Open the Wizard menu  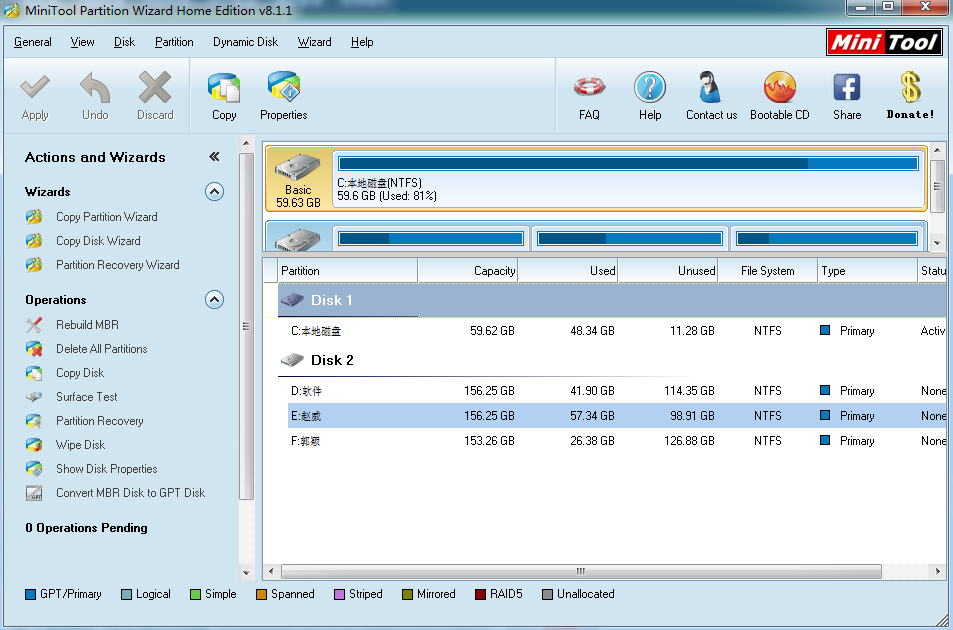point(314,42)
